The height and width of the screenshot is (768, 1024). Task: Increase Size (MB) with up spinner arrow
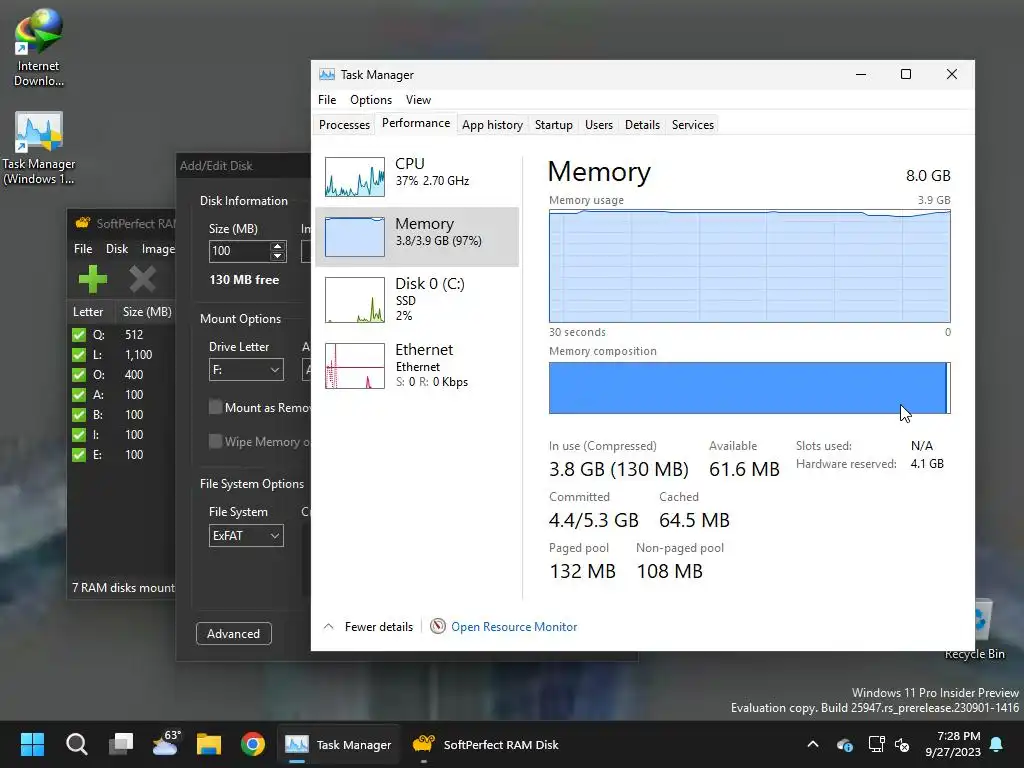278,246
